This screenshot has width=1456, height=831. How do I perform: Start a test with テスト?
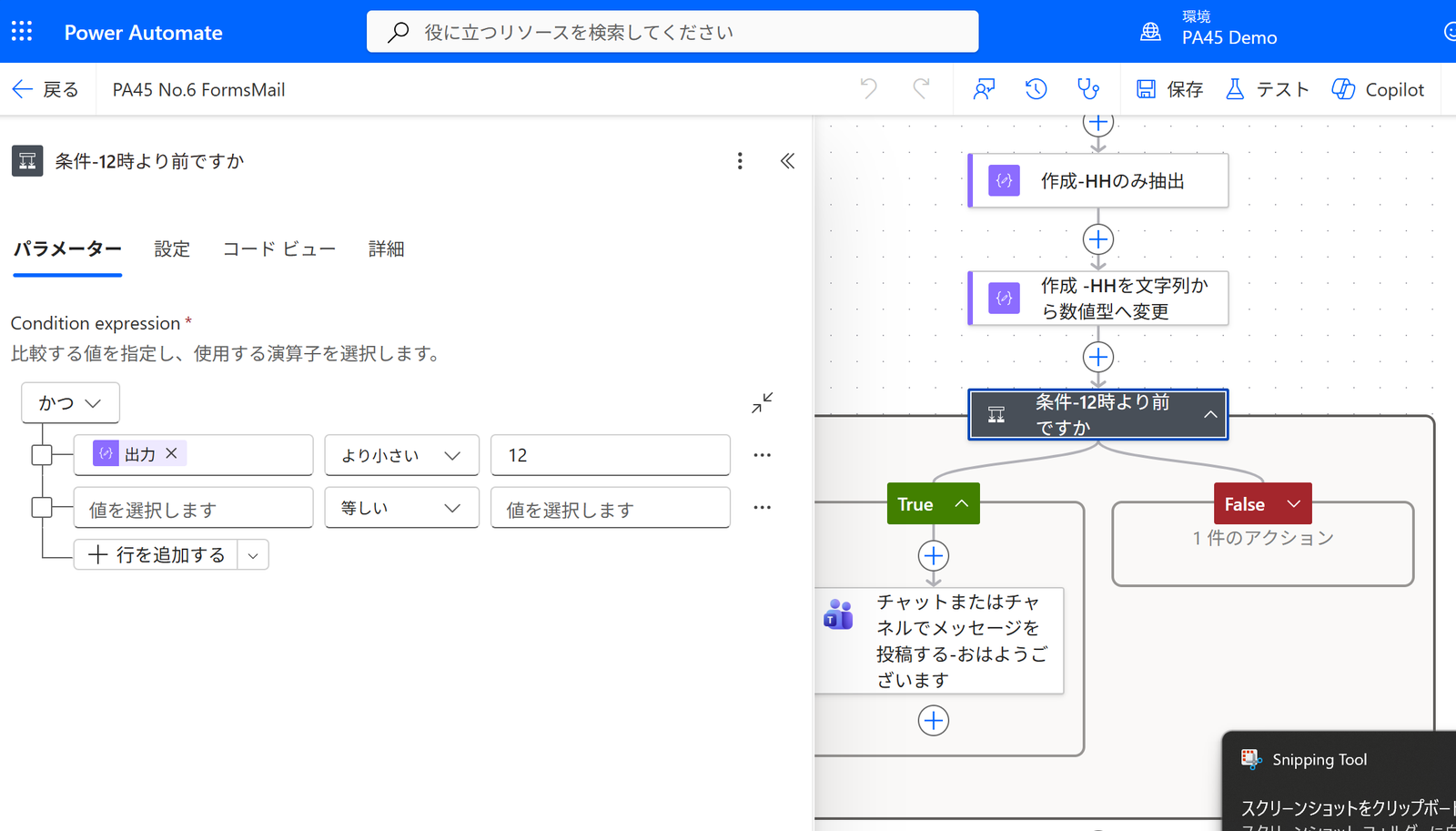[x=1267, y=89]
